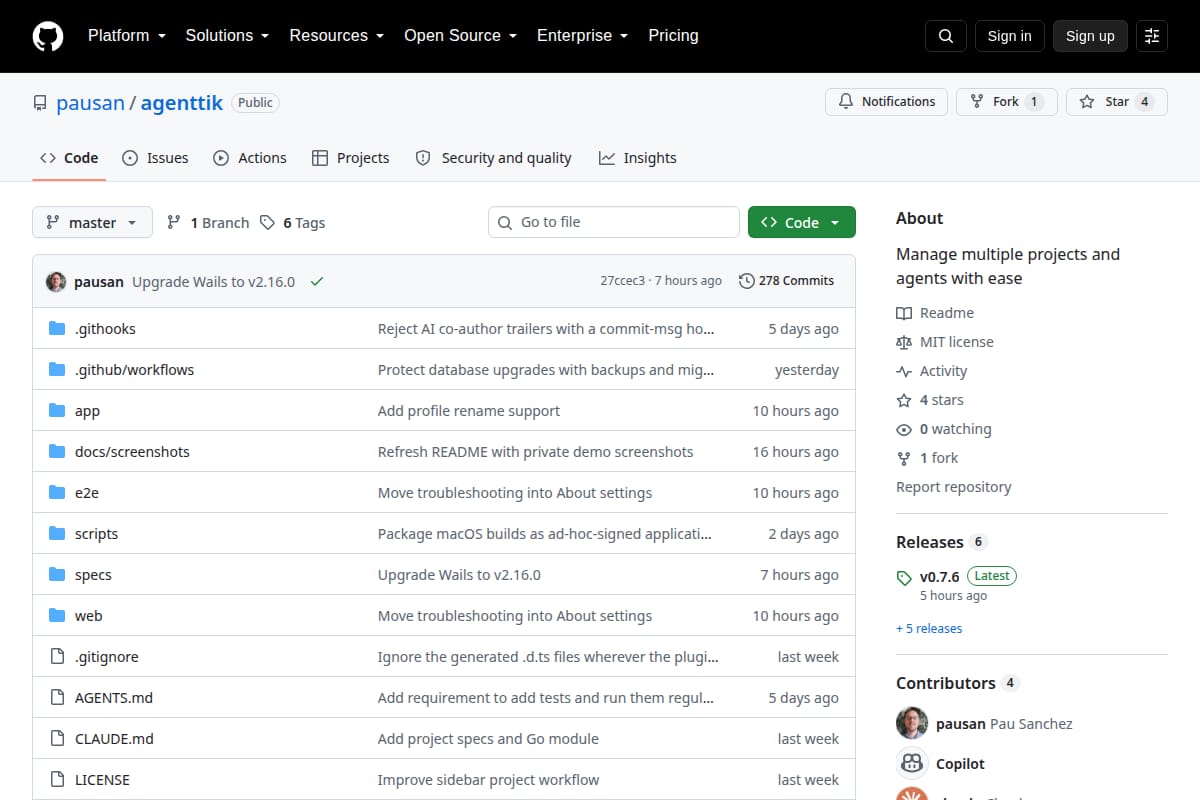1200x800 pixels.
Task: Expand the Open Source header menu
Action: [x=460, y=36]
